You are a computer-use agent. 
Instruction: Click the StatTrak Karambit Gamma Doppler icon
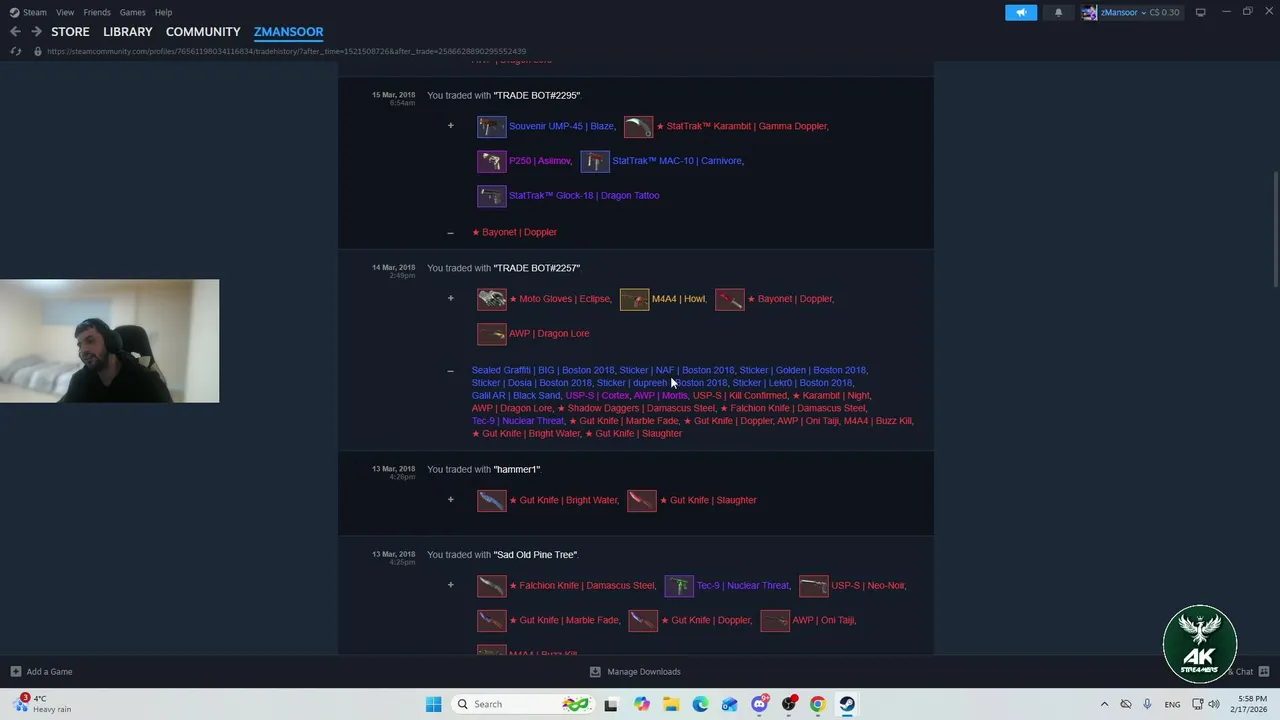pyautogui.click(x=638, y=126)
